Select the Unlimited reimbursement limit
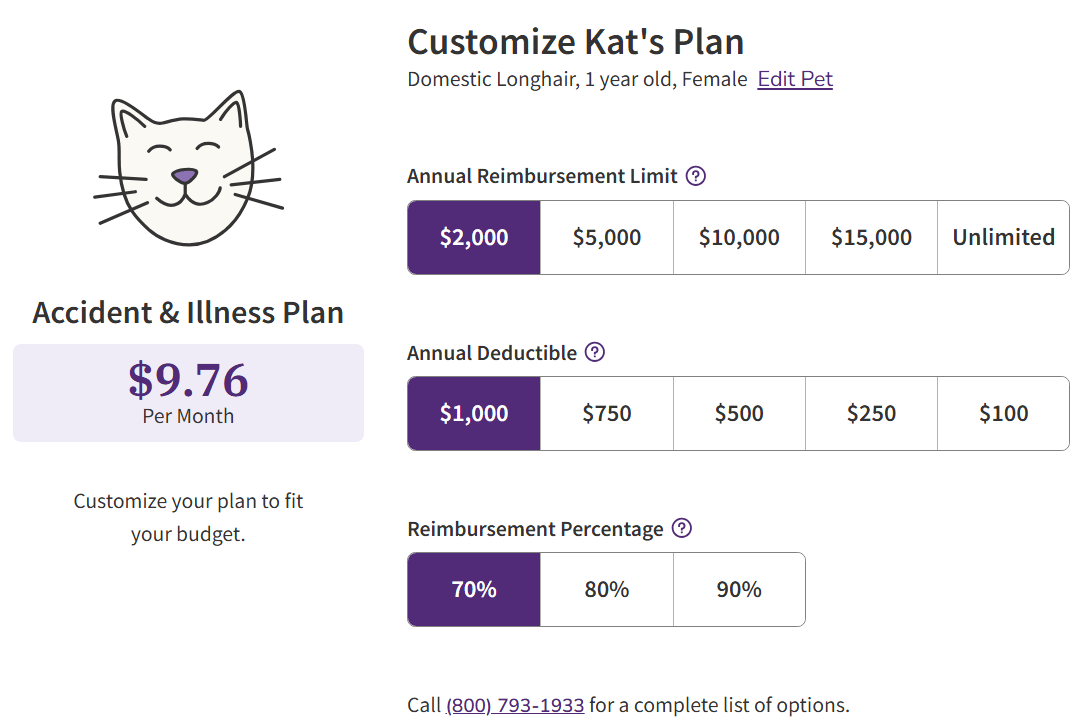The width and height of the screenshot is (1081, 724). 1002,237
